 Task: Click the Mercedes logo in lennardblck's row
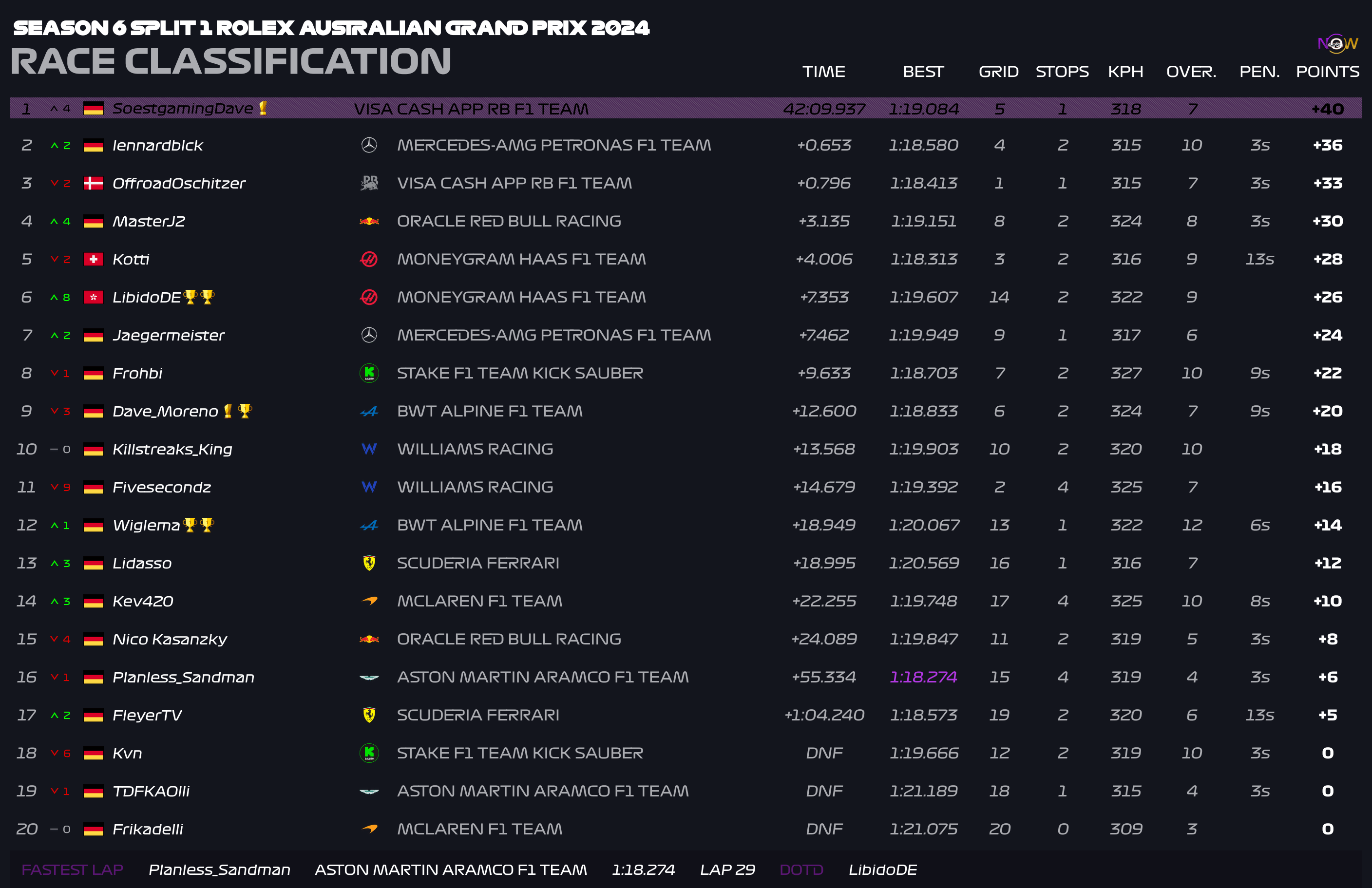[369, 145]
